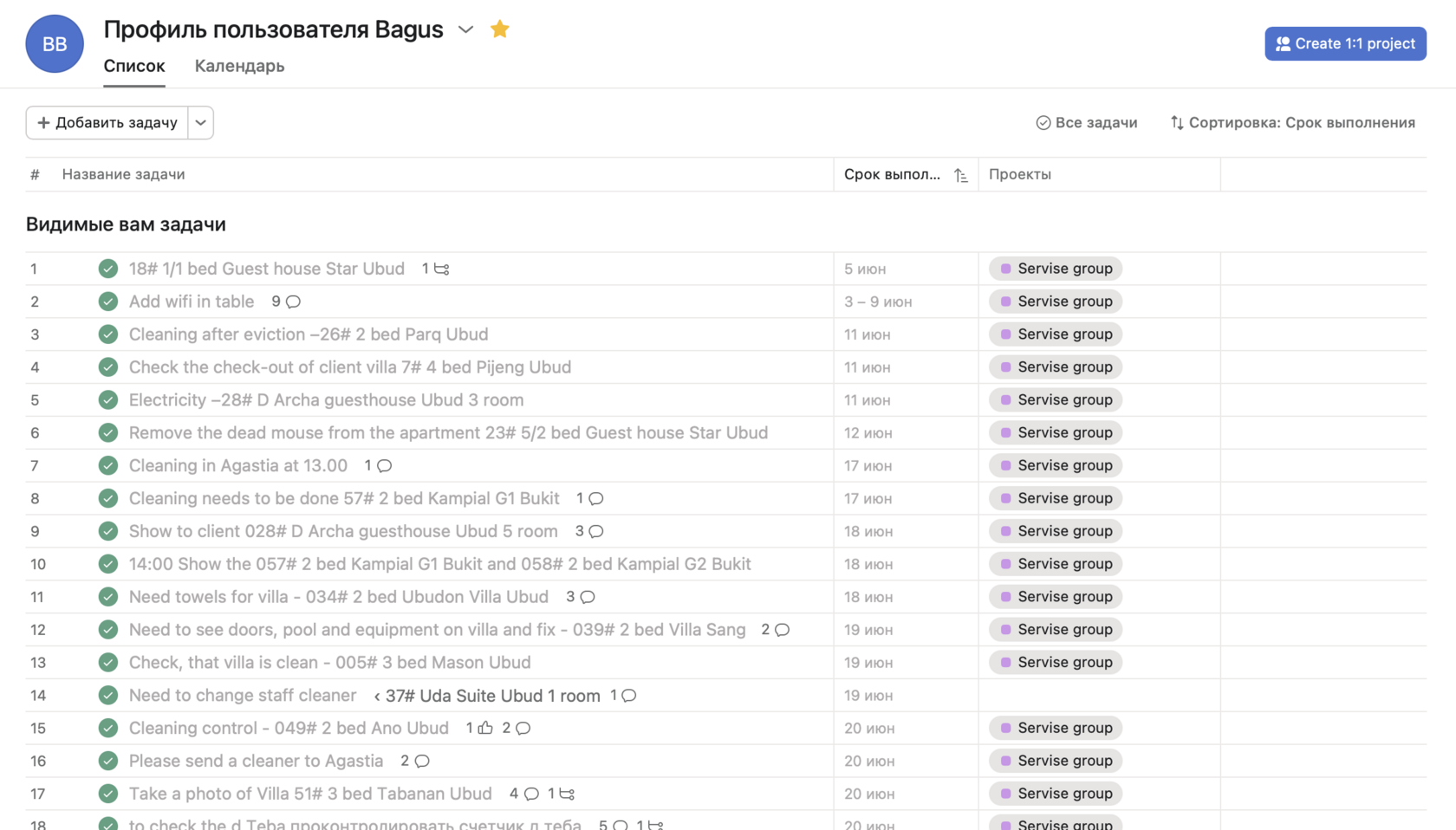Toggle completion of Remove the dead mouse task
1456x830 pixels.
[x=108, y=433]
